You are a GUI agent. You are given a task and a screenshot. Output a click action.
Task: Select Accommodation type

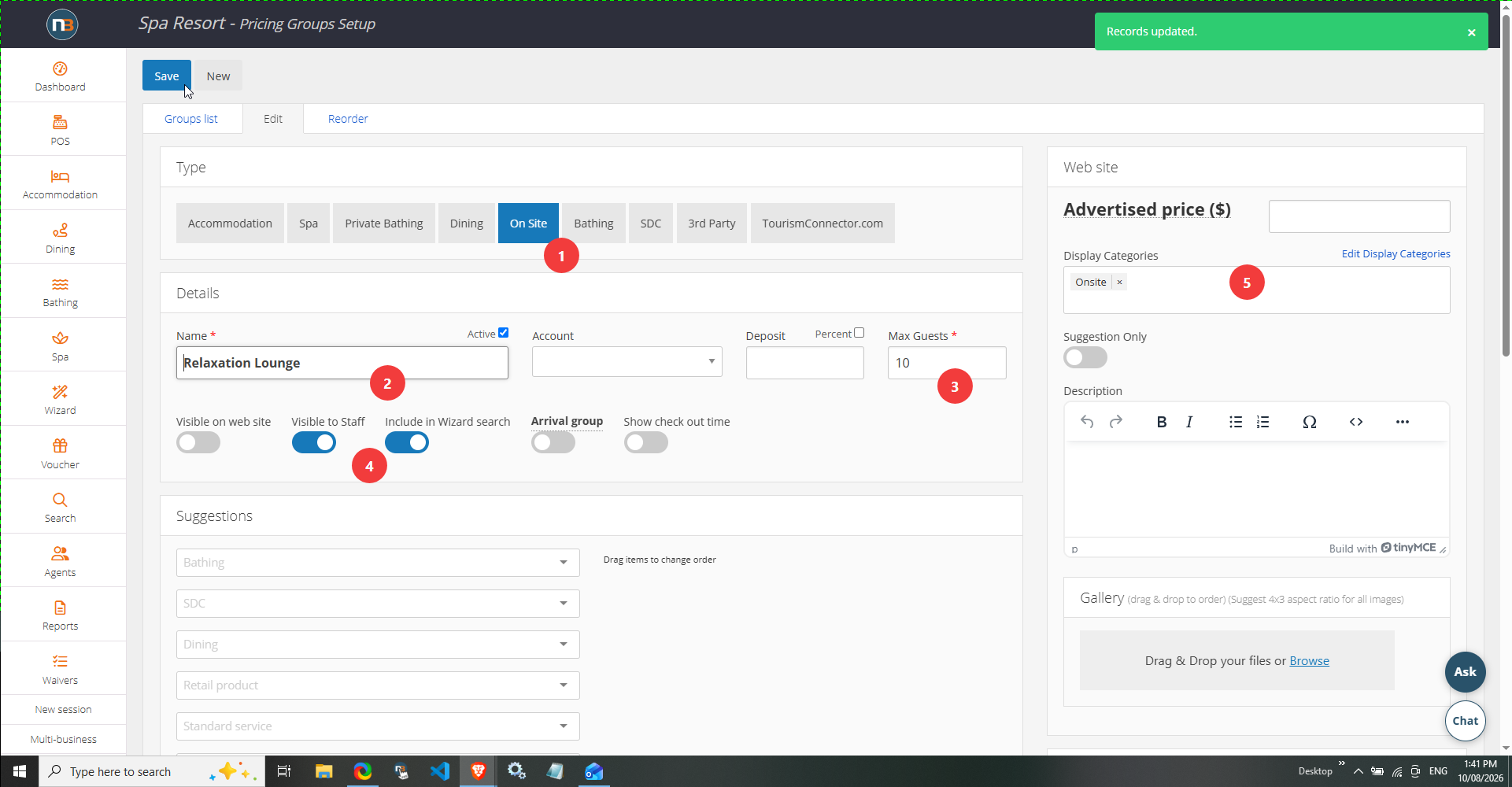click(230, 224)
